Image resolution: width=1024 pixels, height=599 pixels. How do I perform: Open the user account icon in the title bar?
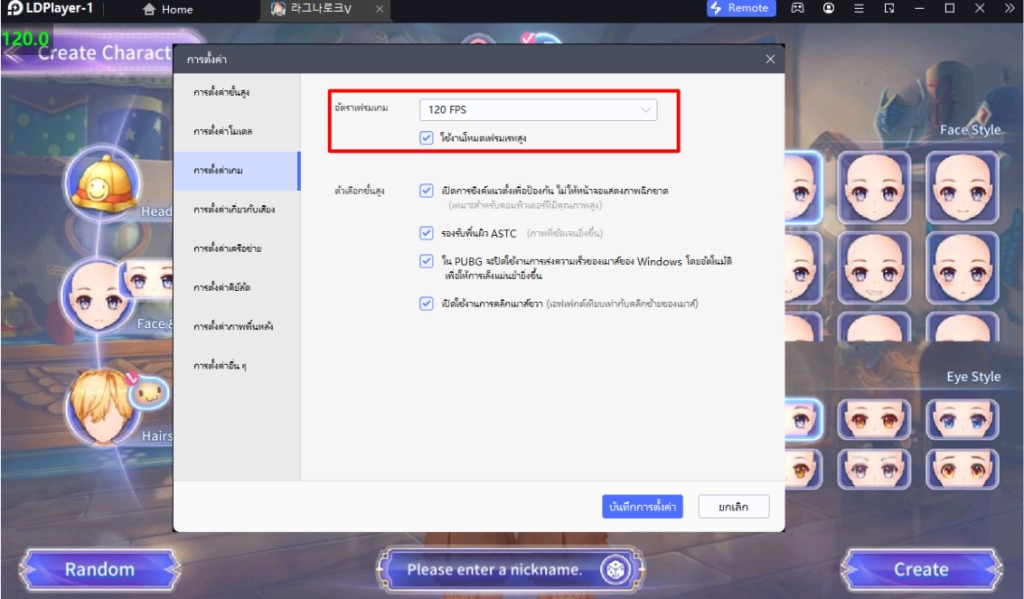(x=828, y=8)
